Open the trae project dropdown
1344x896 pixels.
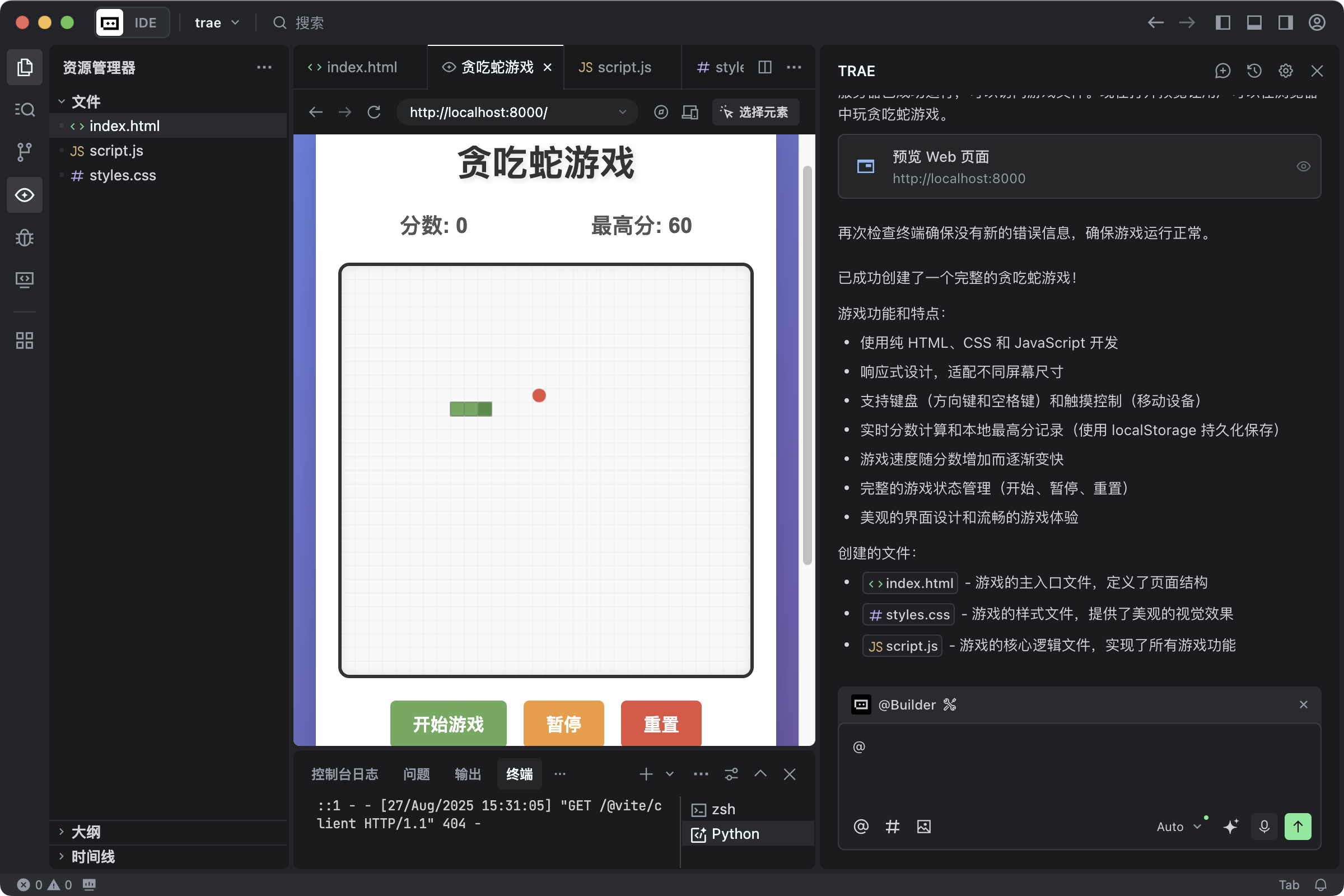point(217,23)
